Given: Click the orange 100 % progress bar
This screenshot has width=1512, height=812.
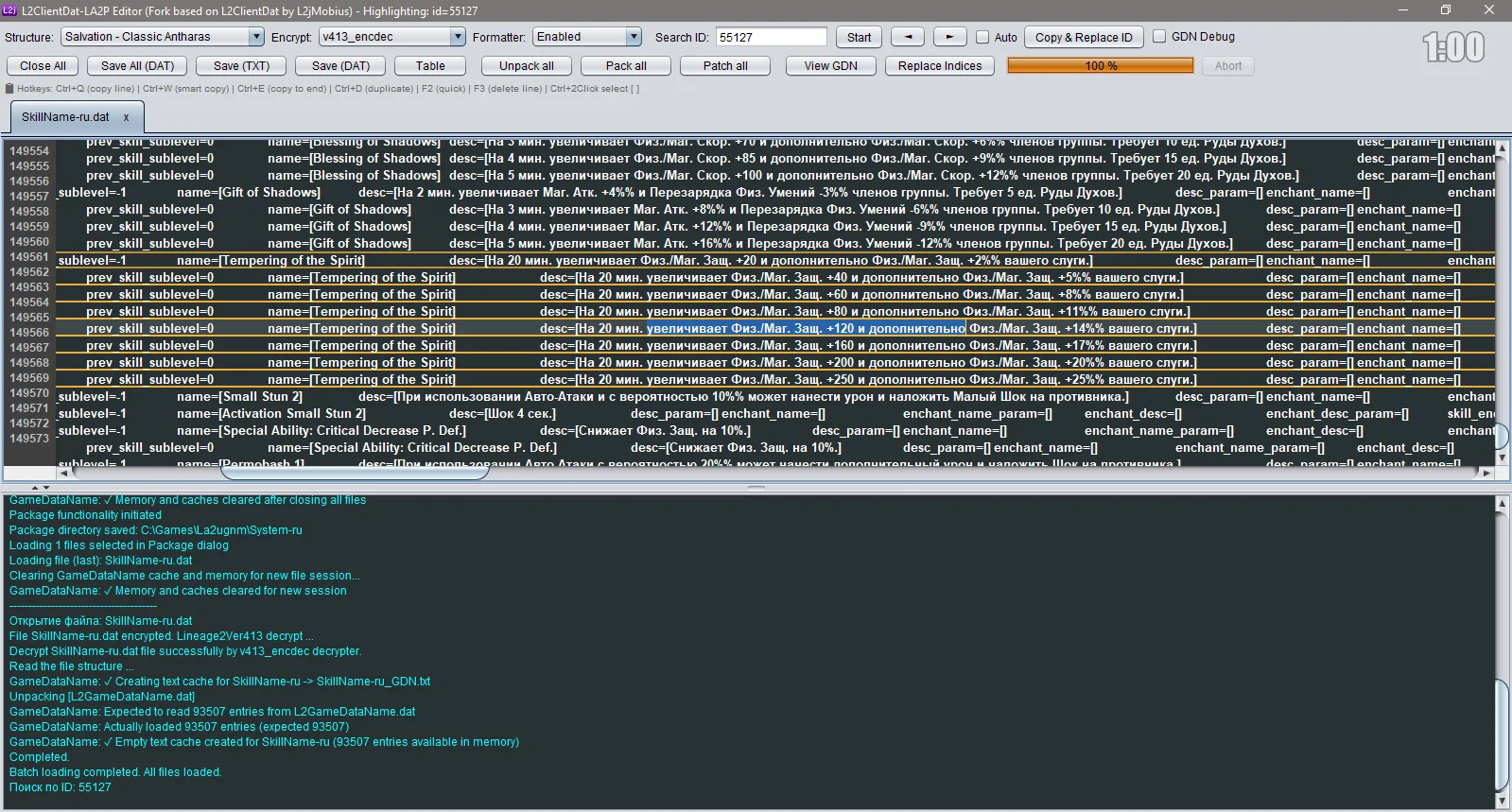Looking at the screenshot, I should click(1100, 65).
